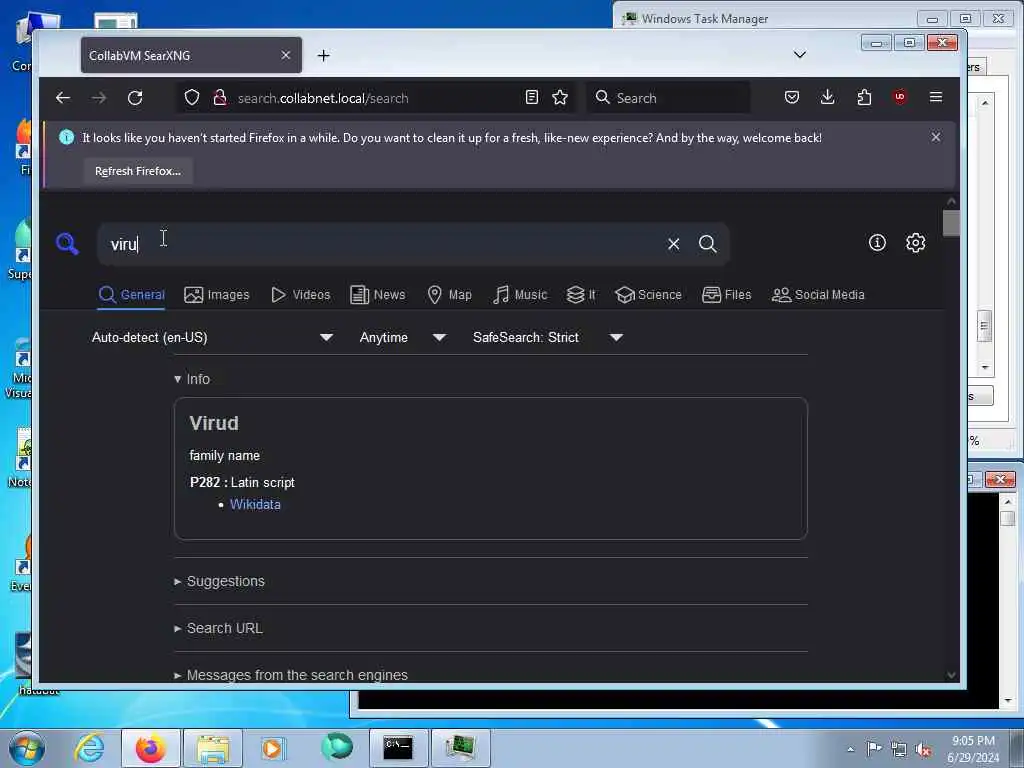Click the Firefox taskbar icon

151,748
